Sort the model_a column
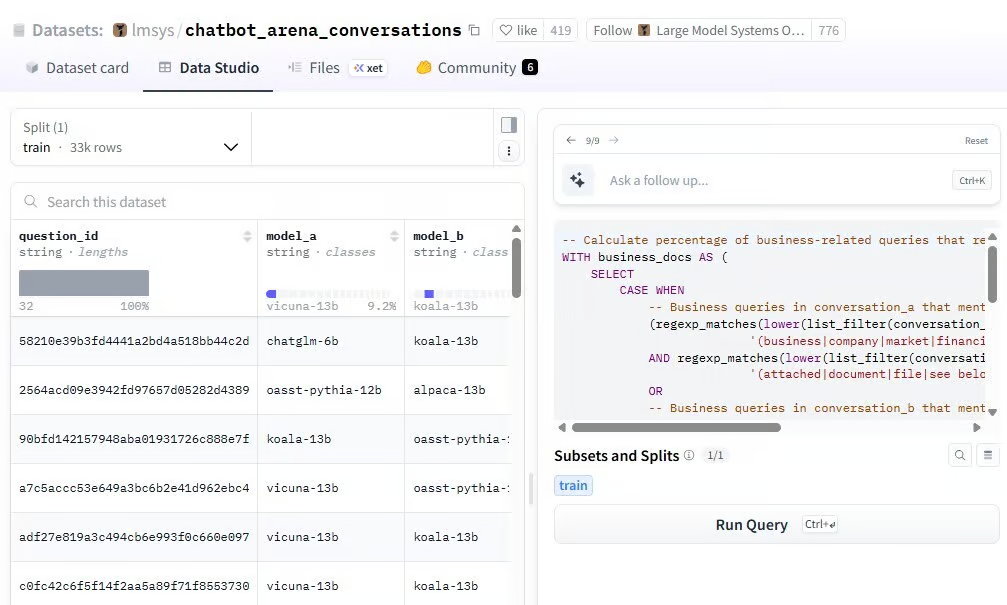This screenshot has width=1007, height=605. [394, 237]
